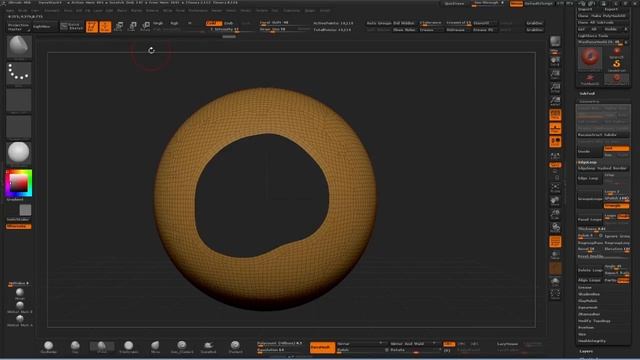Activate Edit mode button
Screen dimensions: 640x360
coord(92,27)
